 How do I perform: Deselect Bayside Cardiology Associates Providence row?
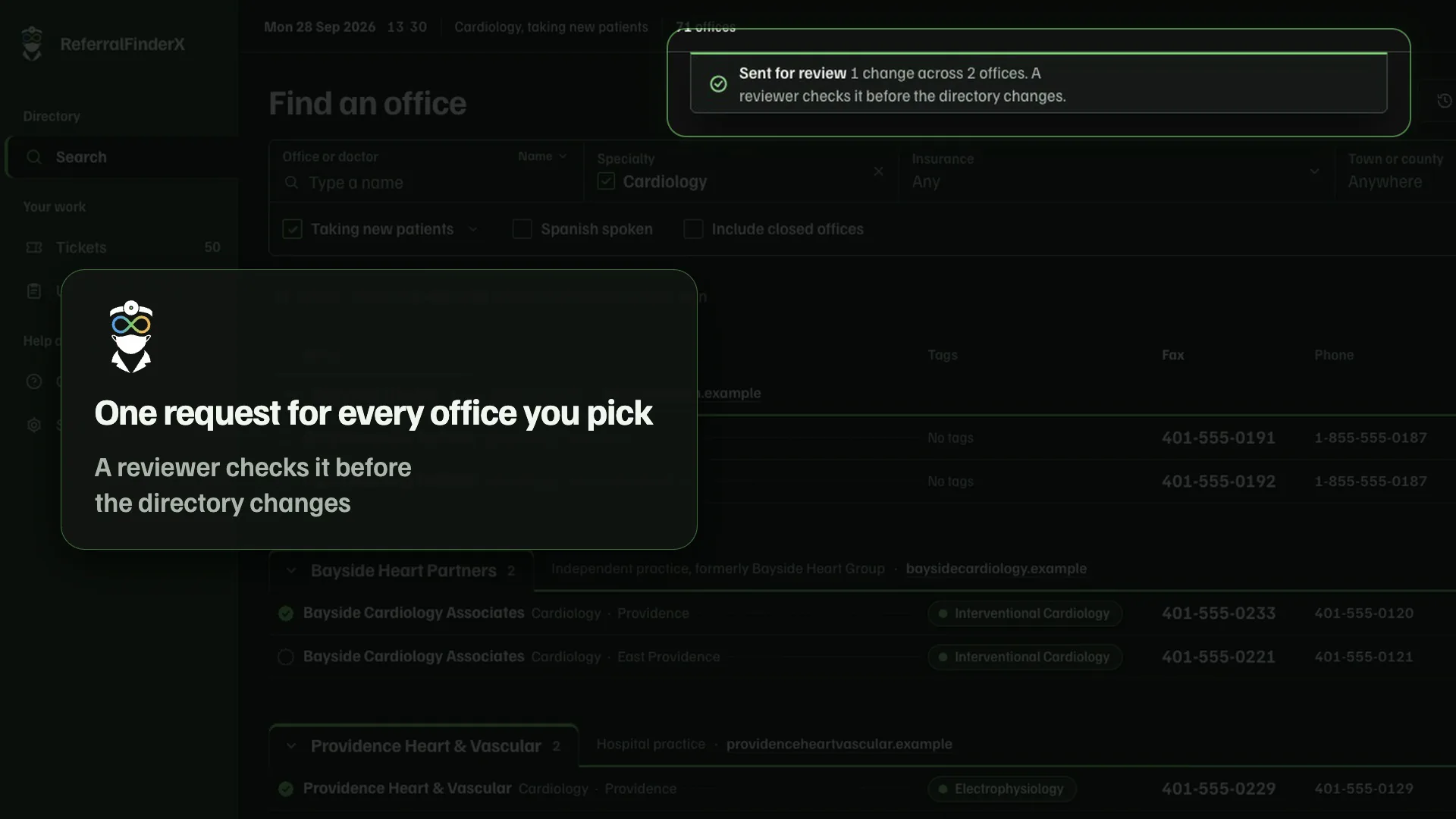pyautogui.click(x=286, y=613)
